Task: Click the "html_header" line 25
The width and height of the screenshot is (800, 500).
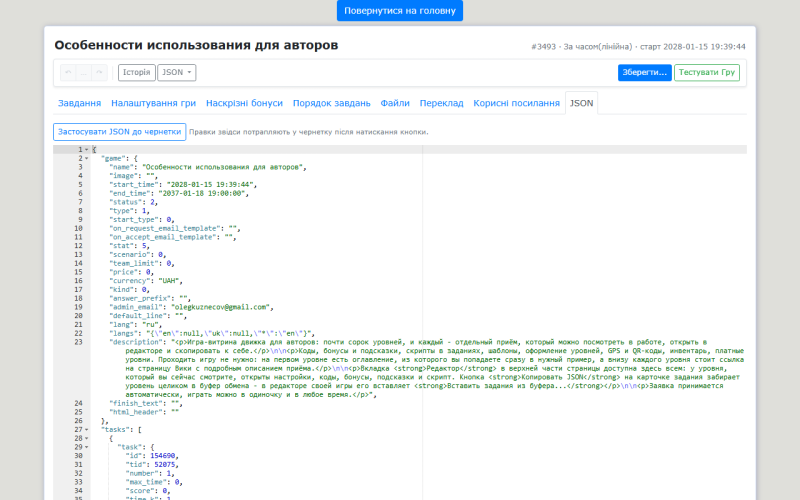Action: 144,412
